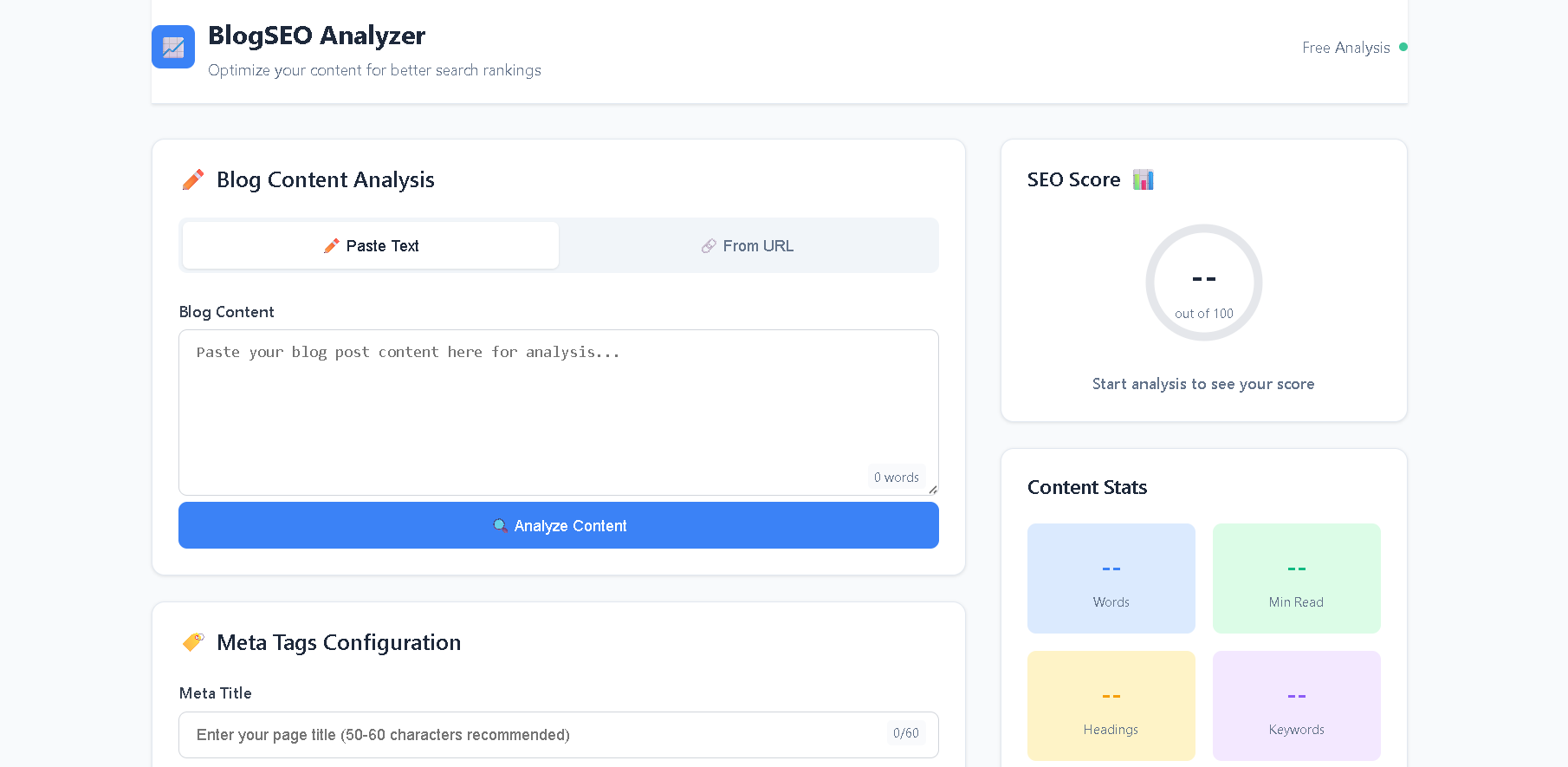Viewport: 1568px width, 767px height.
Task: Click the pencil icon beside Blog Content Analysis
Action: tap(193, 179)
